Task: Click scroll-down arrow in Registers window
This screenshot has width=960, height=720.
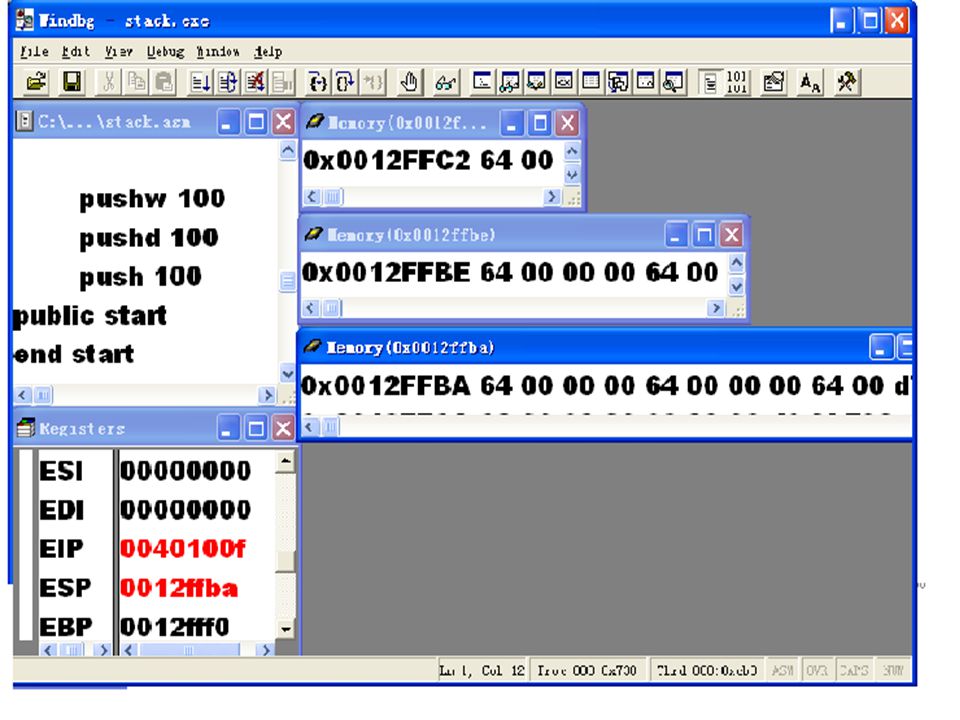Action: tap(285, 629)
